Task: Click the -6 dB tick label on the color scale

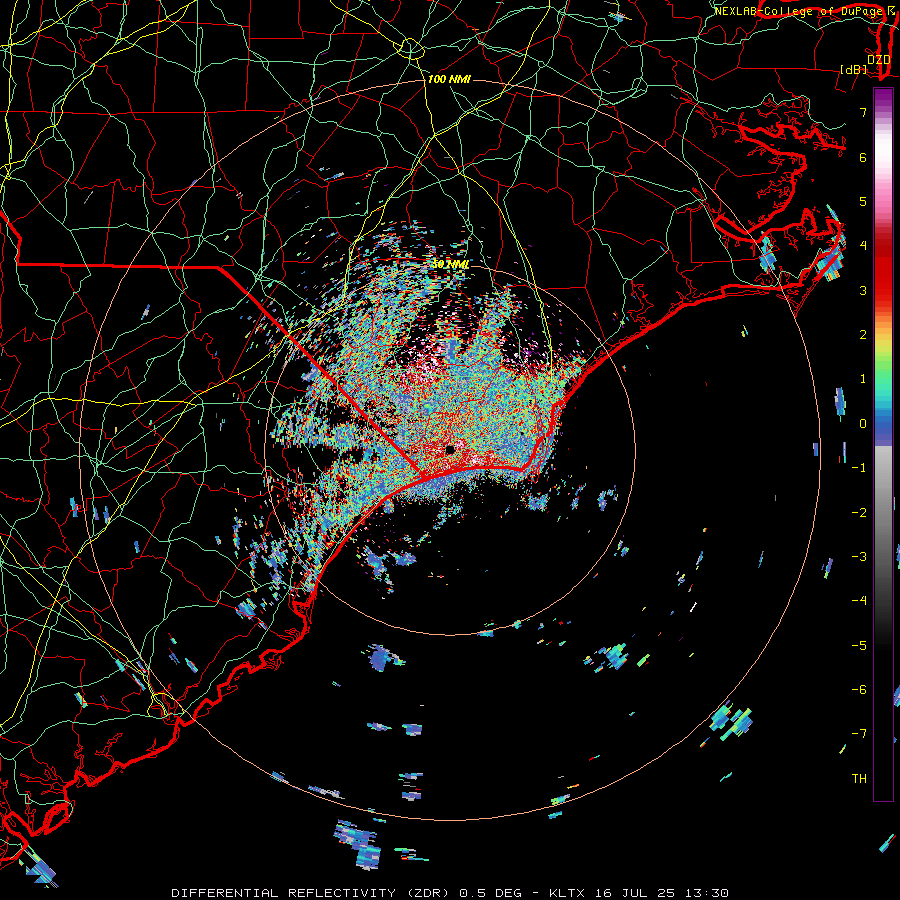Action: pos(859,690)
